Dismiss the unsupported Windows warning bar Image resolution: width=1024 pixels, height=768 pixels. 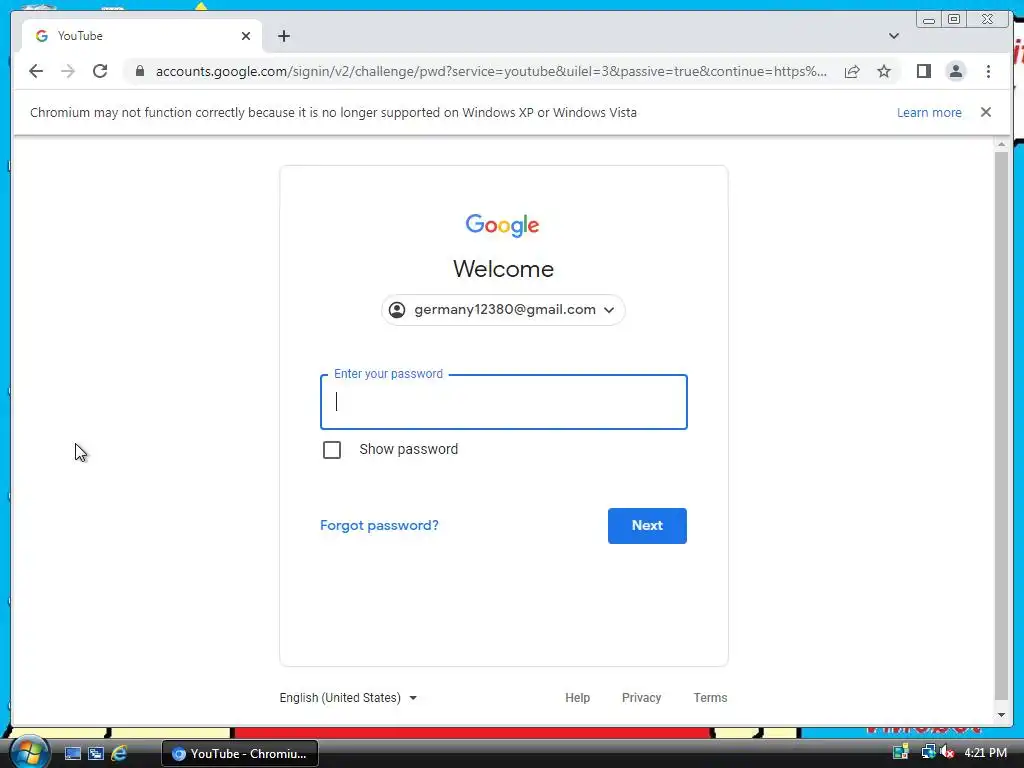click(985, 112)
